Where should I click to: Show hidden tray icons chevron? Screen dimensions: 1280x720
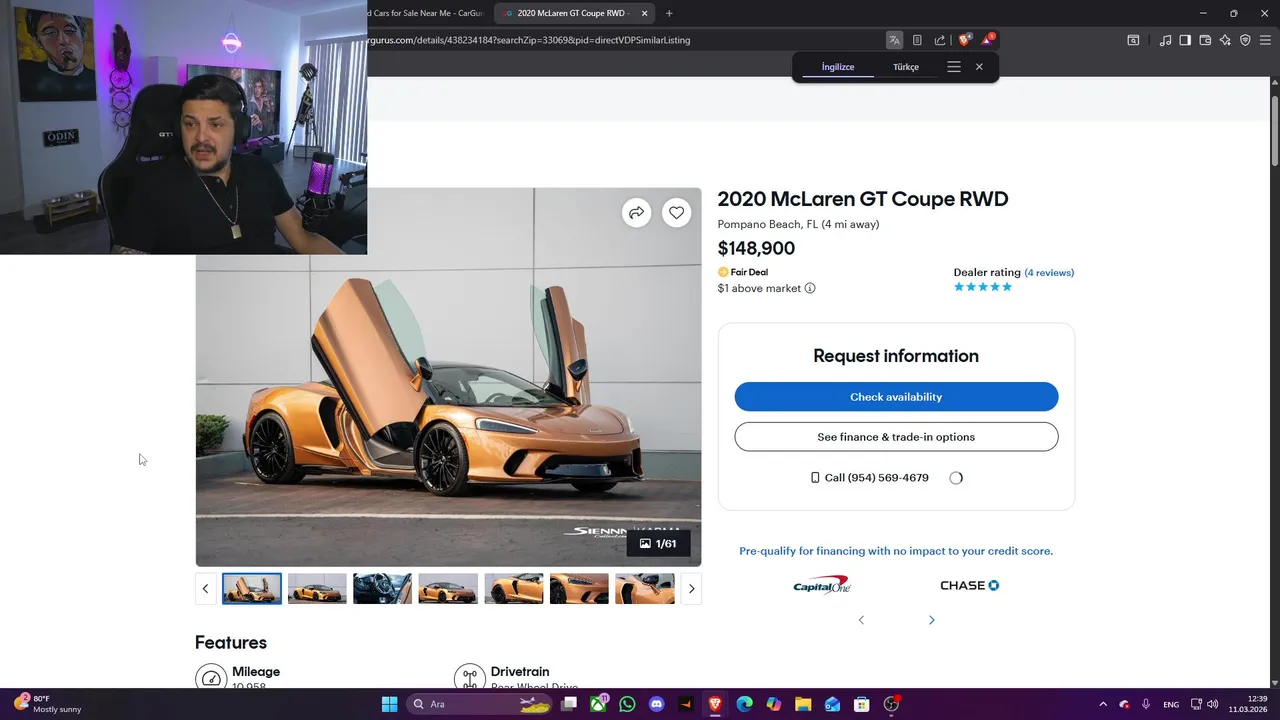point(1103,704)
